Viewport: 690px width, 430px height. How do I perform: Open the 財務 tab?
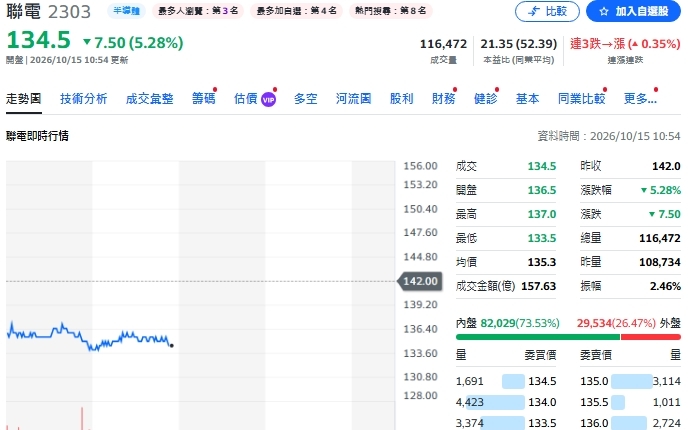click(x=444, y=99)
